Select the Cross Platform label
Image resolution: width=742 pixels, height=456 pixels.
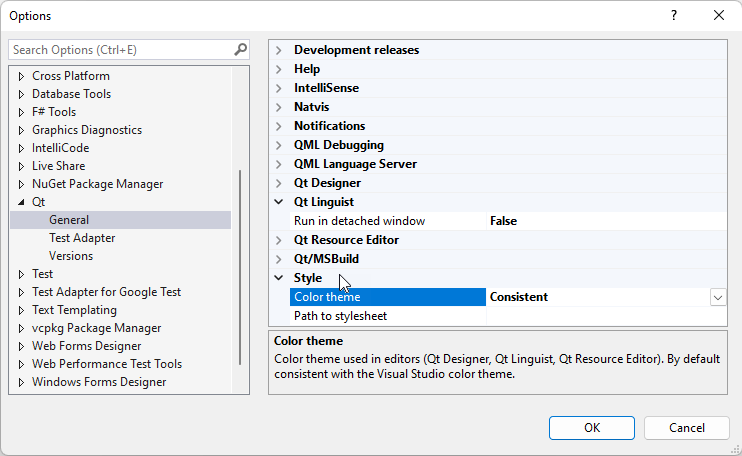pos(71,76)
